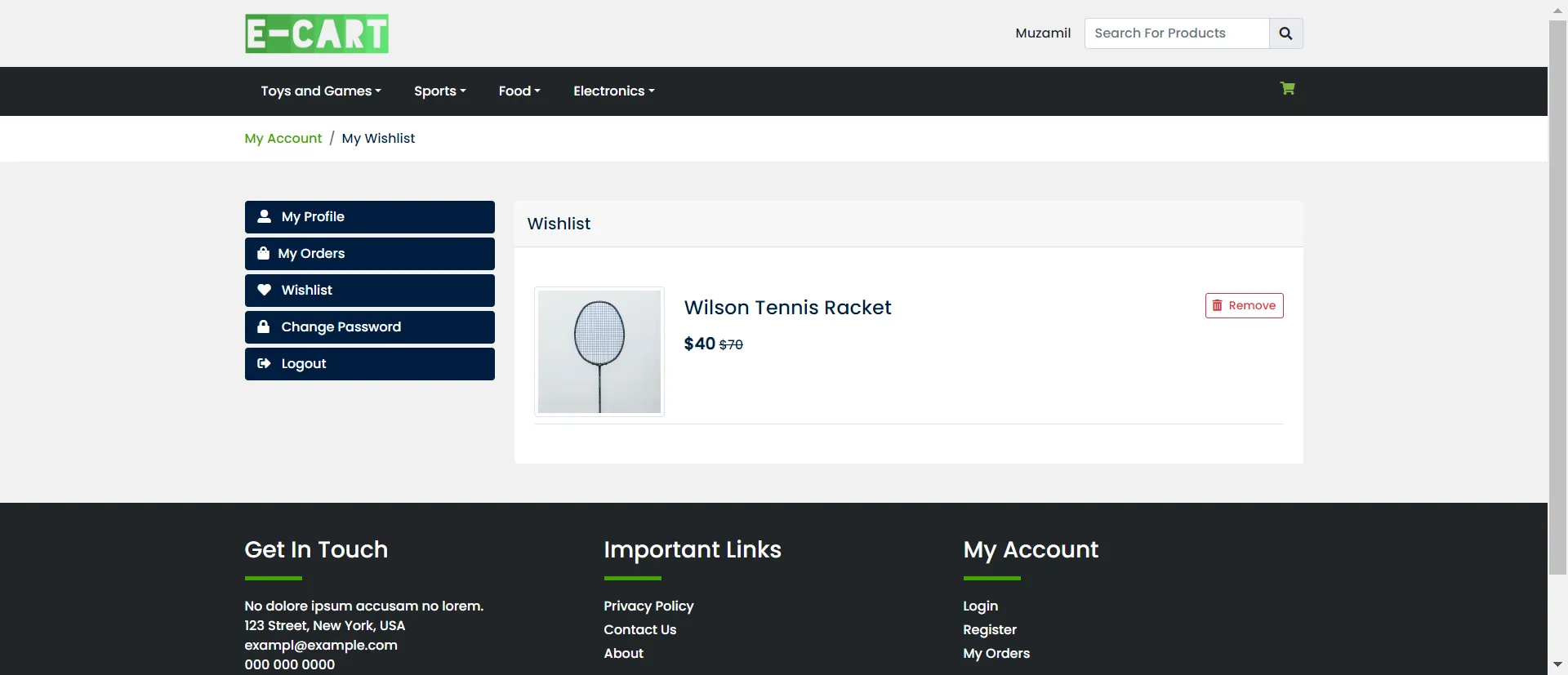1568x675 pixels.
Task: Click the padlock icon beside Change Password
Action: [x=264, y=326]
